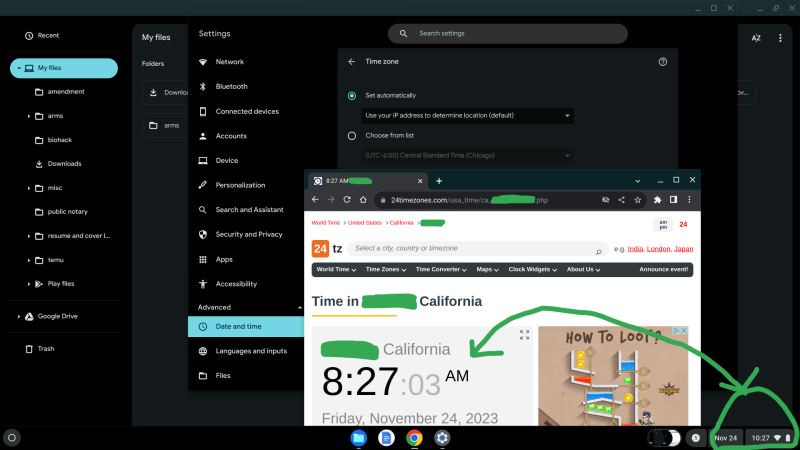Open Files app from shelf
This screenshot has width=800, height=450.
pos(359,438)
